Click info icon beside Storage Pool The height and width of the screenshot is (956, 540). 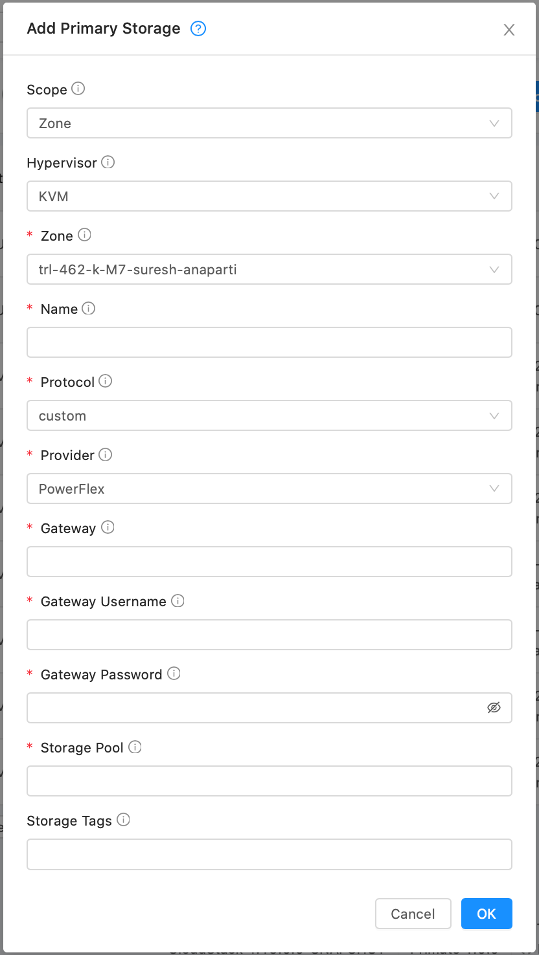tap(135, 747)
